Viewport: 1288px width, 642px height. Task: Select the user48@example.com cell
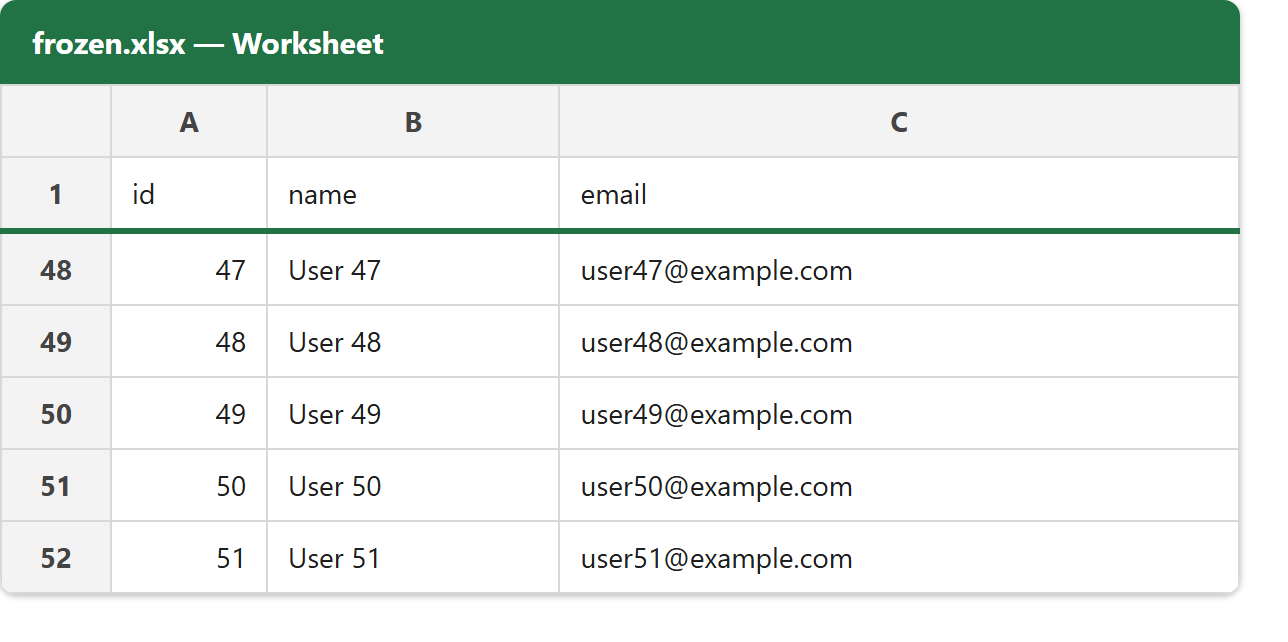point(899,341)
